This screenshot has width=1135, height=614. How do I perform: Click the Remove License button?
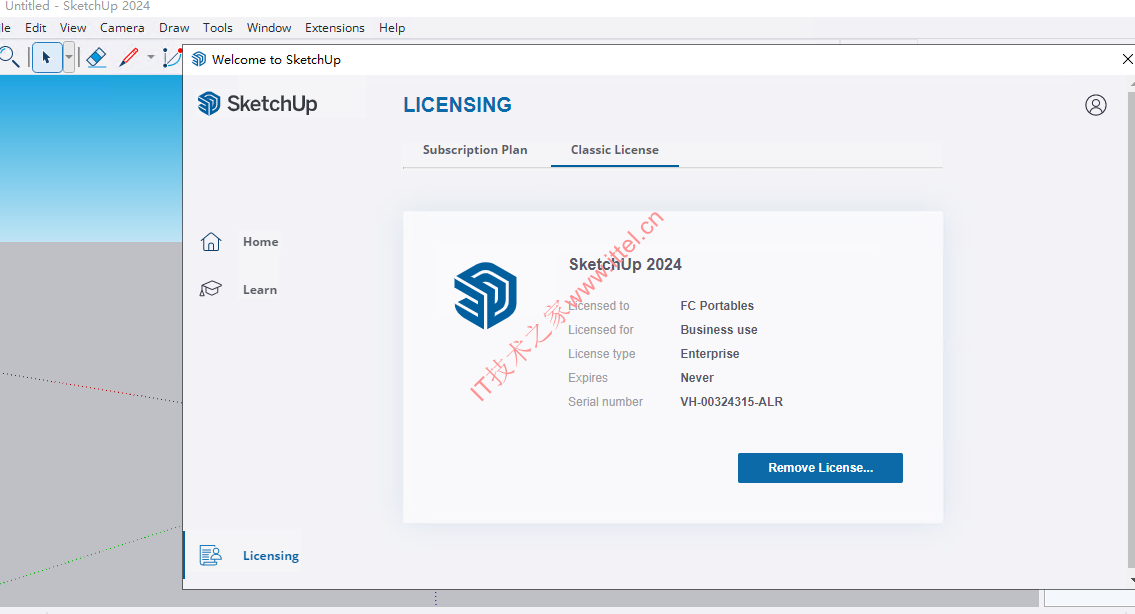tap(820, 468)
